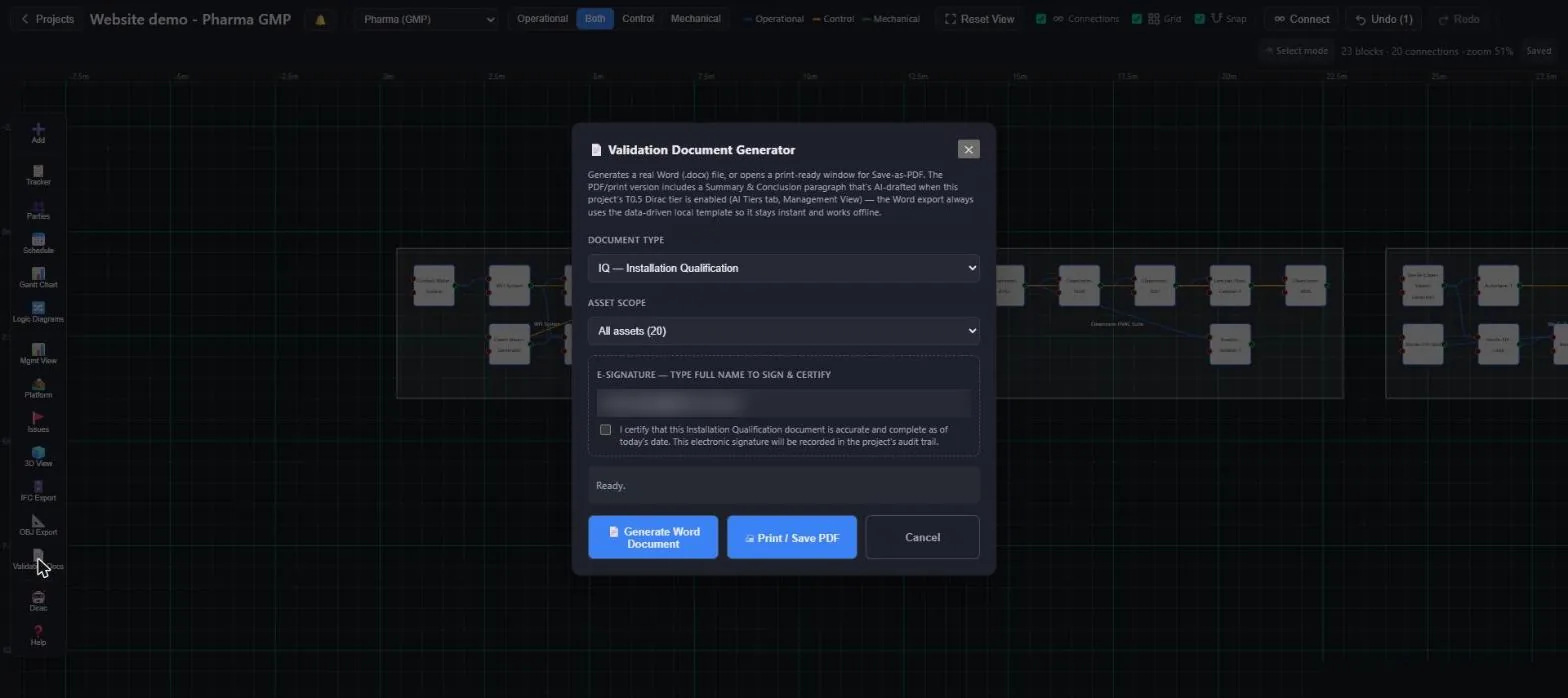Click the notification bell icon
This screenshot has width=1568, height=698.
(x=320, y=19)
